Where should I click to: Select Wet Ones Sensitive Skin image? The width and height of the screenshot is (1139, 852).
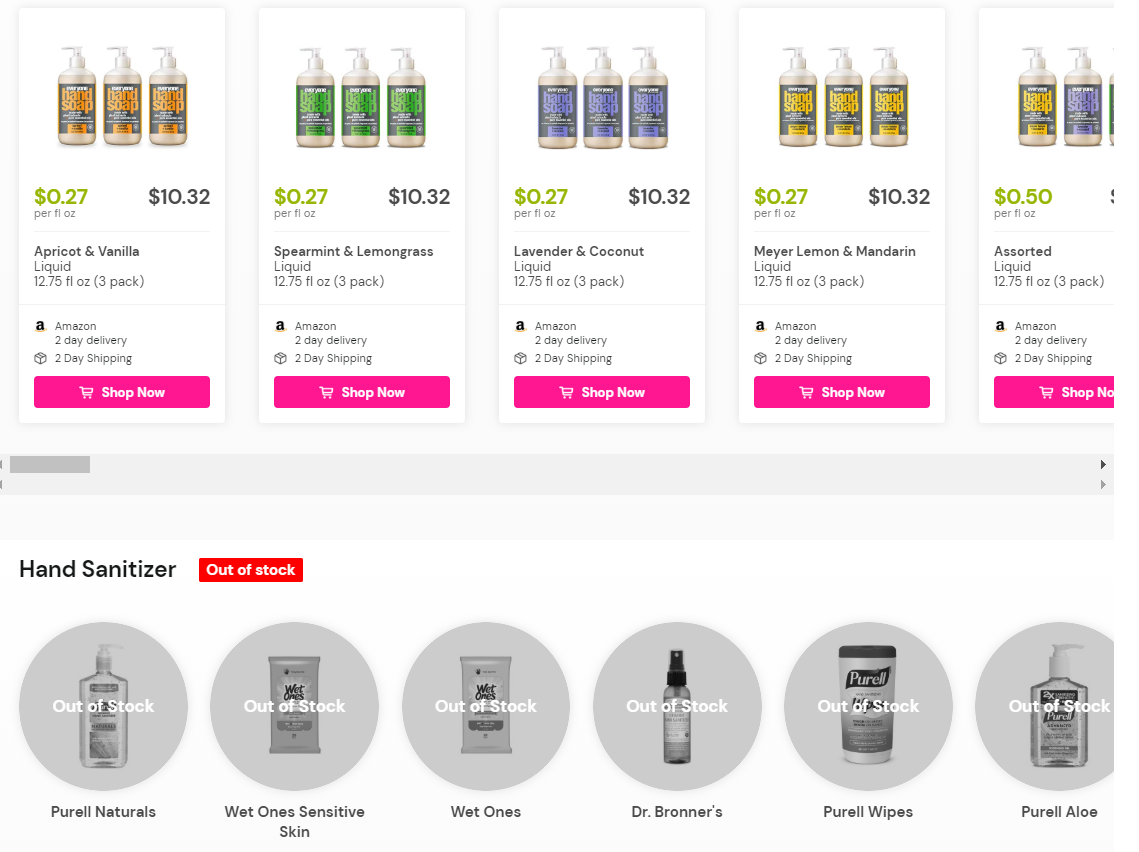coord(294,706)
